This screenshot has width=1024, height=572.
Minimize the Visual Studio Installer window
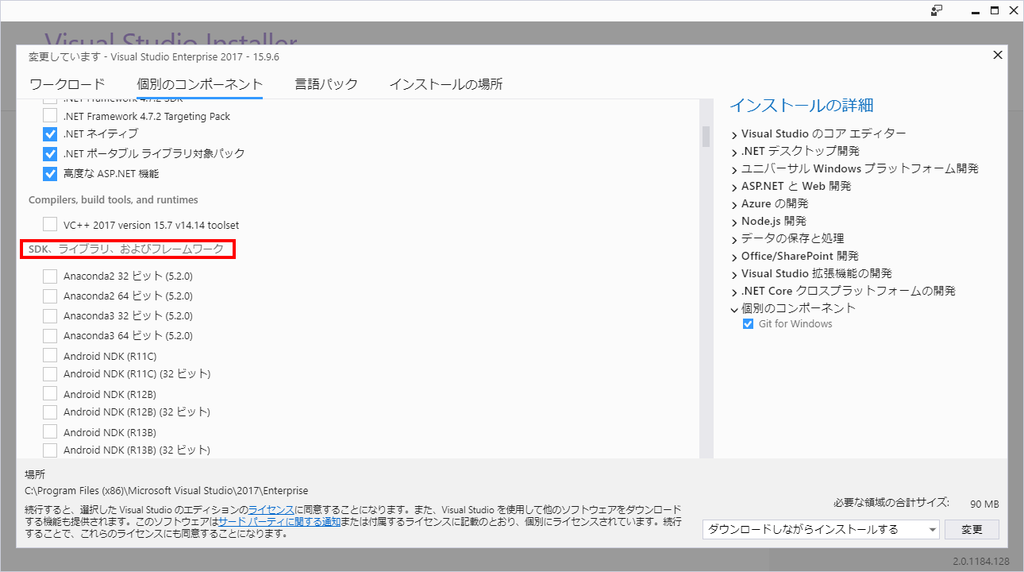pyautogui.click(x=975, y=11)
